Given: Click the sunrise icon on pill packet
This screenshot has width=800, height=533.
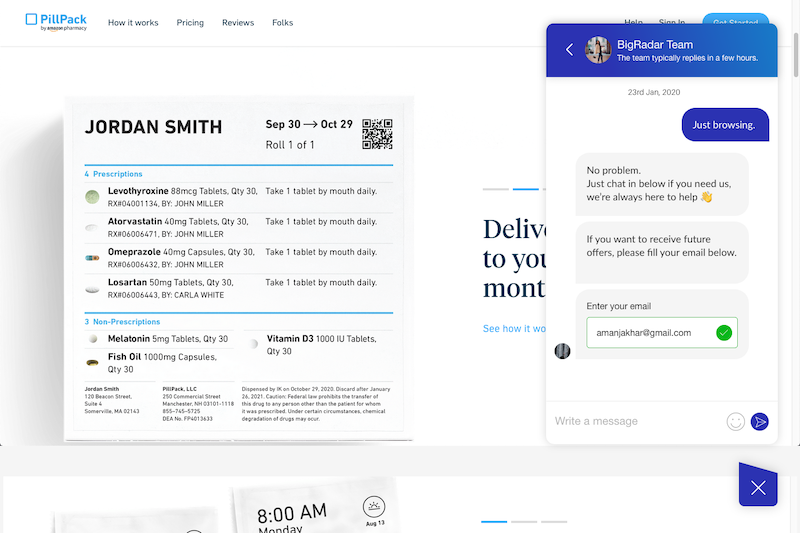Looking at the screenshot, I should 374,506.
